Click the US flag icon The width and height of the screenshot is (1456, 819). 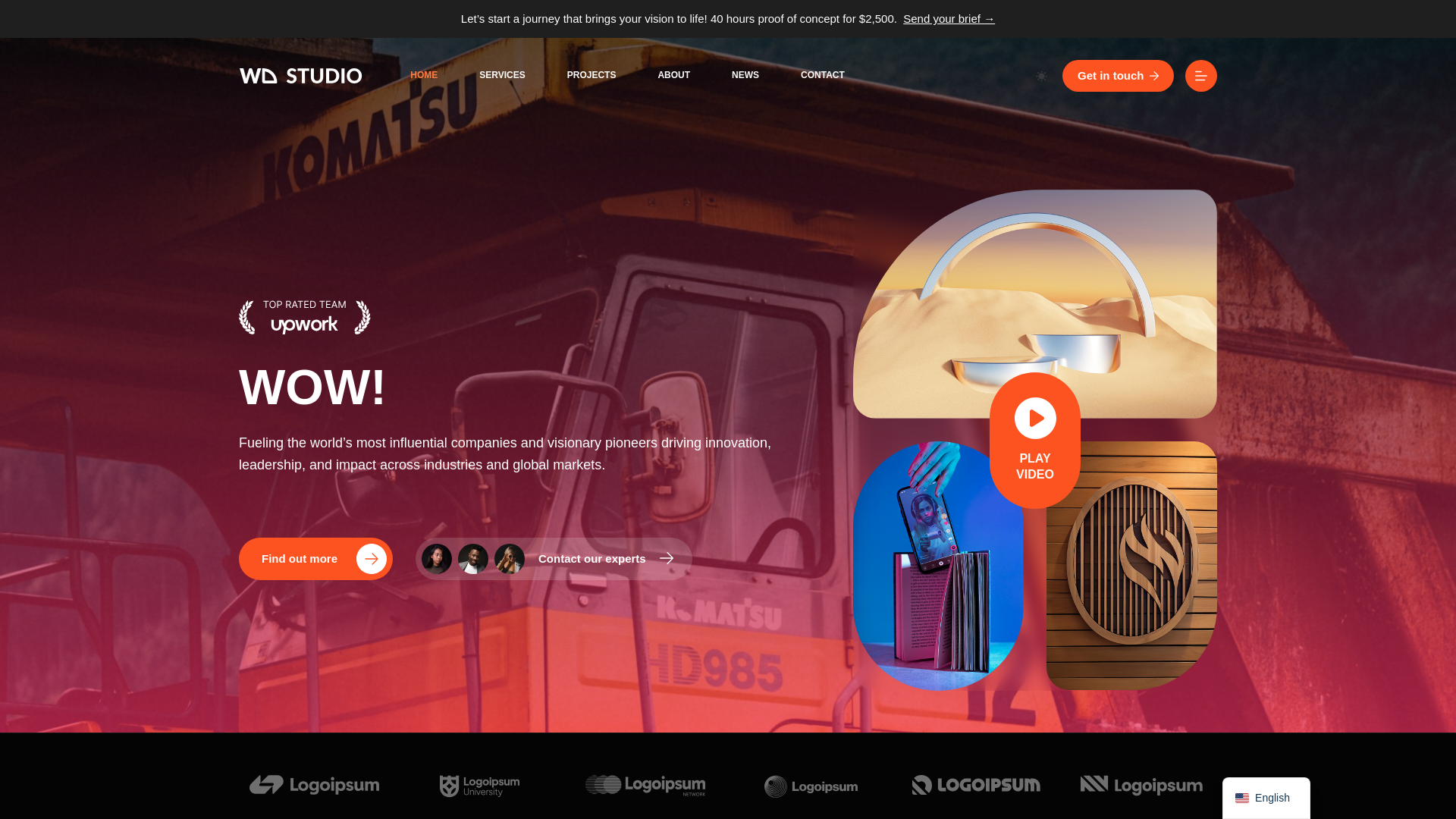(x=1242, y=798)
